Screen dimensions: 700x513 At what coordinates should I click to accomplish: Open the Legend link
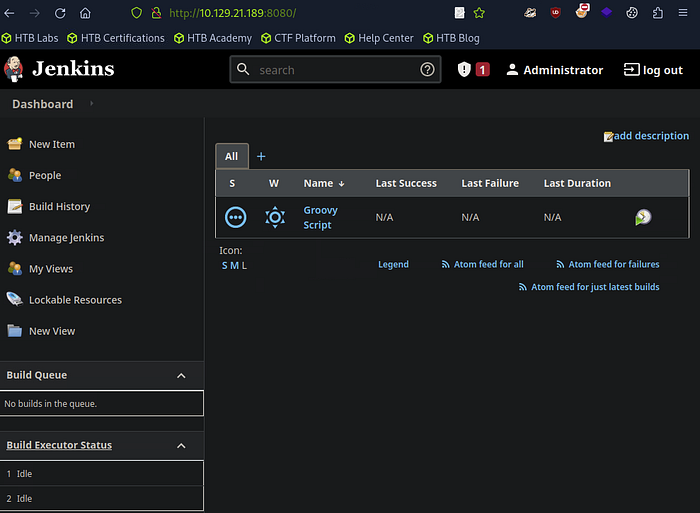393,264
